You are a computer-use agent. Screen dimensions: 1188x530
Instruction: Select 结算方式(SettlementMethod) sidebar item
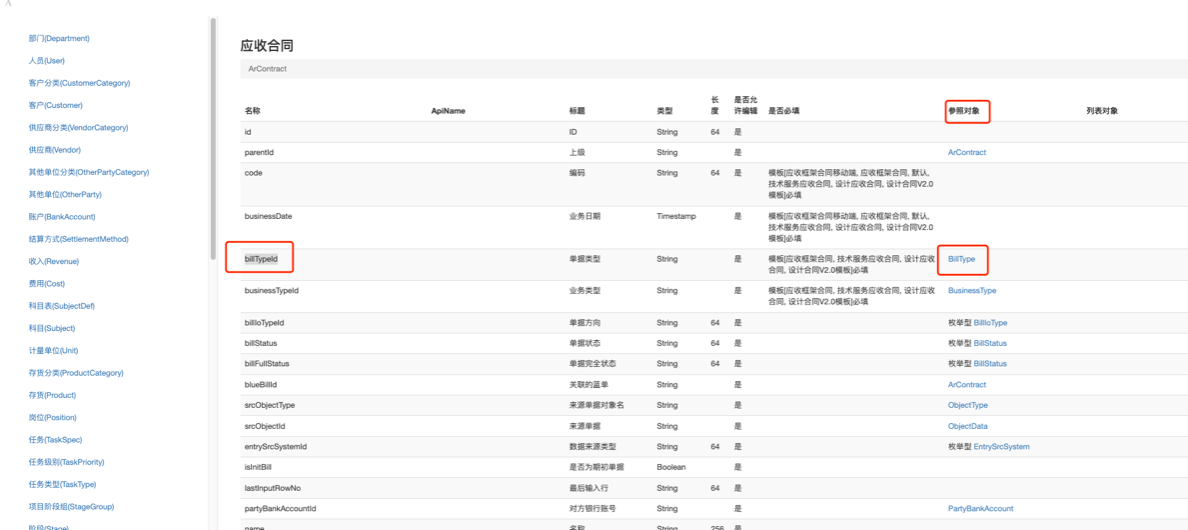click(x=78, y=239)
